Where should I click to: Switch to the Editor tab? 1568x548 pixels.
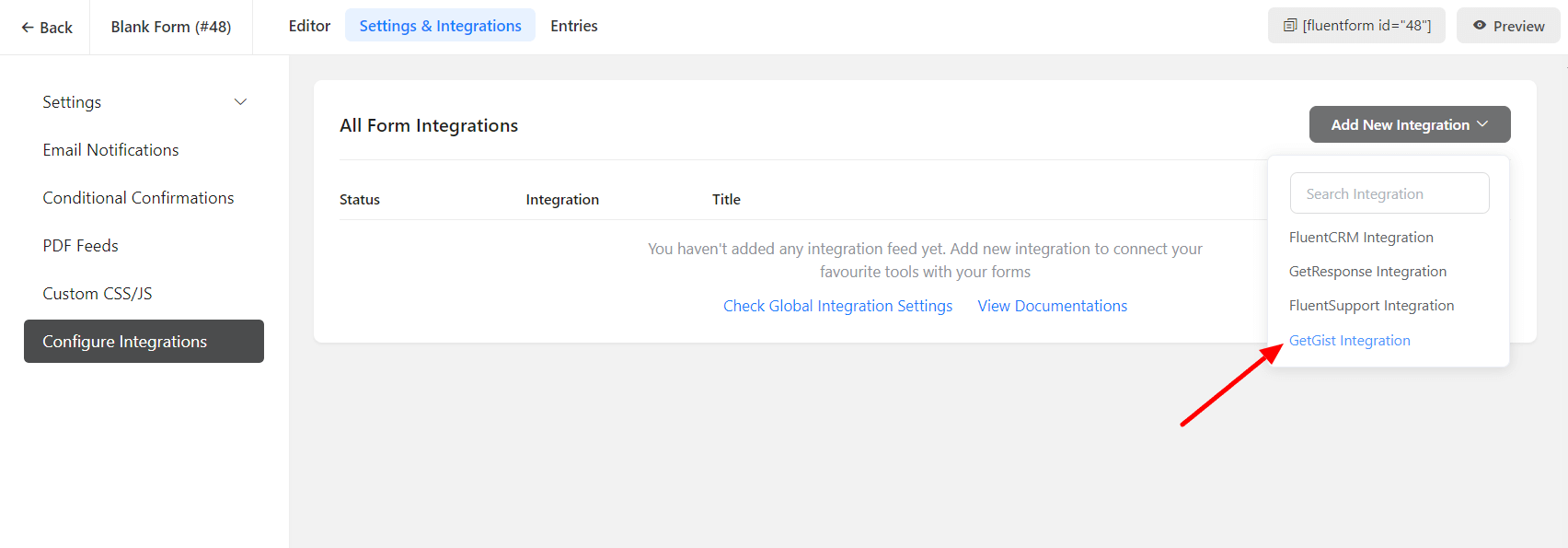(x=309, y=26)
